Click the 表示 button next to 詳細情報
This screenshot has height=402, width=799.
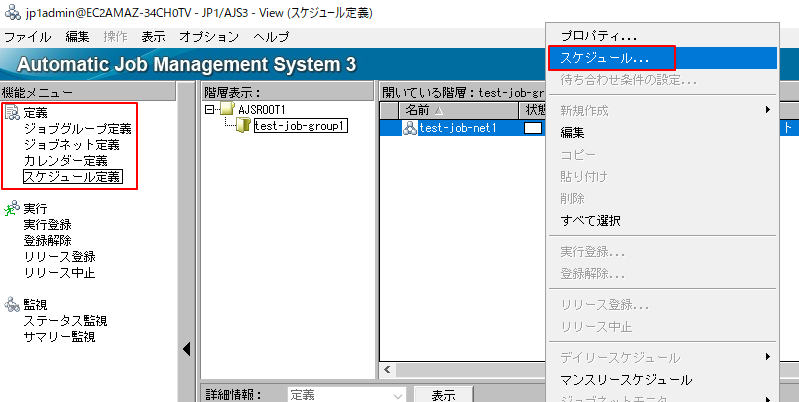[443, 394]
